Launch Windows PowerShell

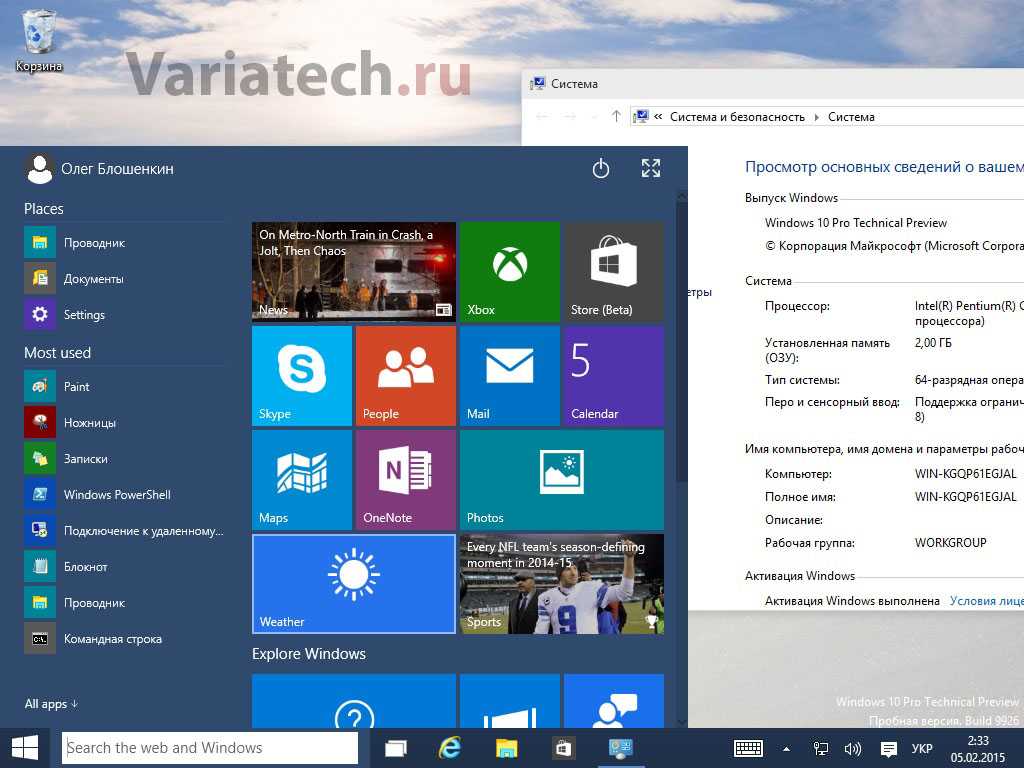click(124, 494)
